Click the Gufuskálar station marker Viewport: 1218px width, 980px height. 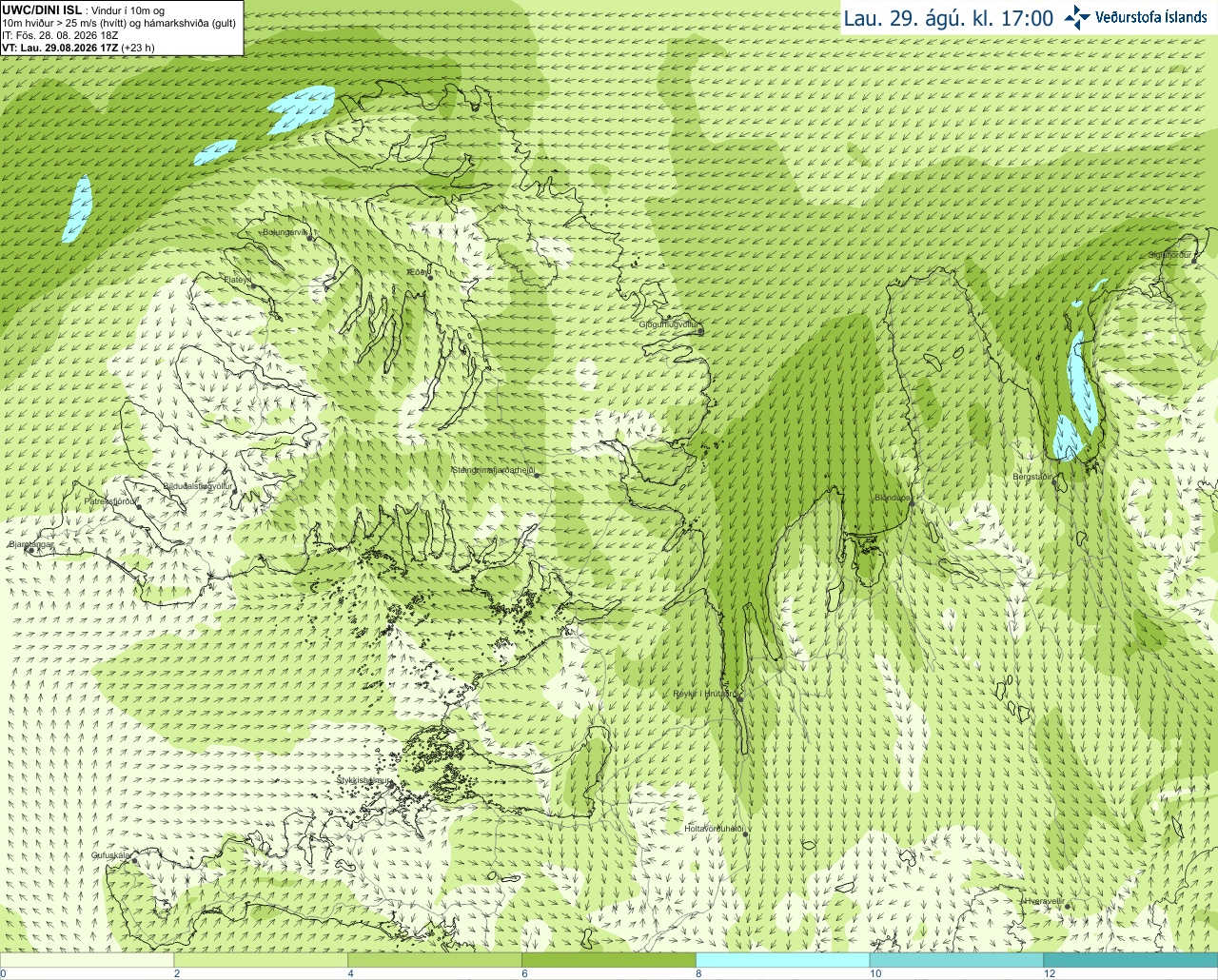(x=134, y=860)
